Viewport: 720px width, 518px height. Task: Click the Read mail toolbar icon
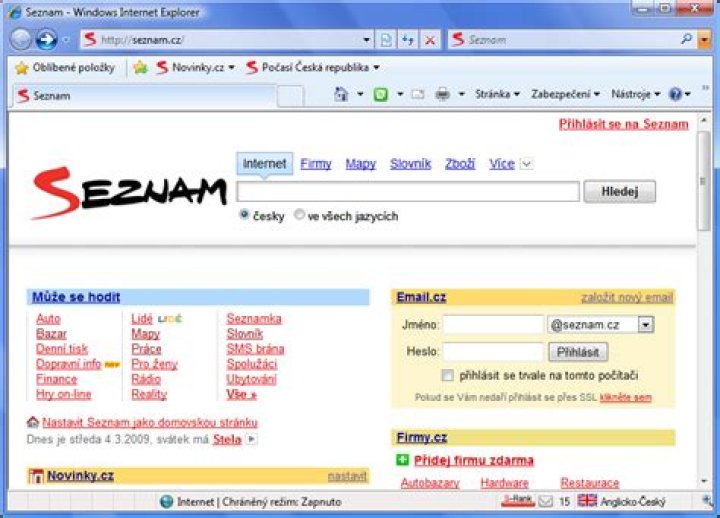point(417,95)
